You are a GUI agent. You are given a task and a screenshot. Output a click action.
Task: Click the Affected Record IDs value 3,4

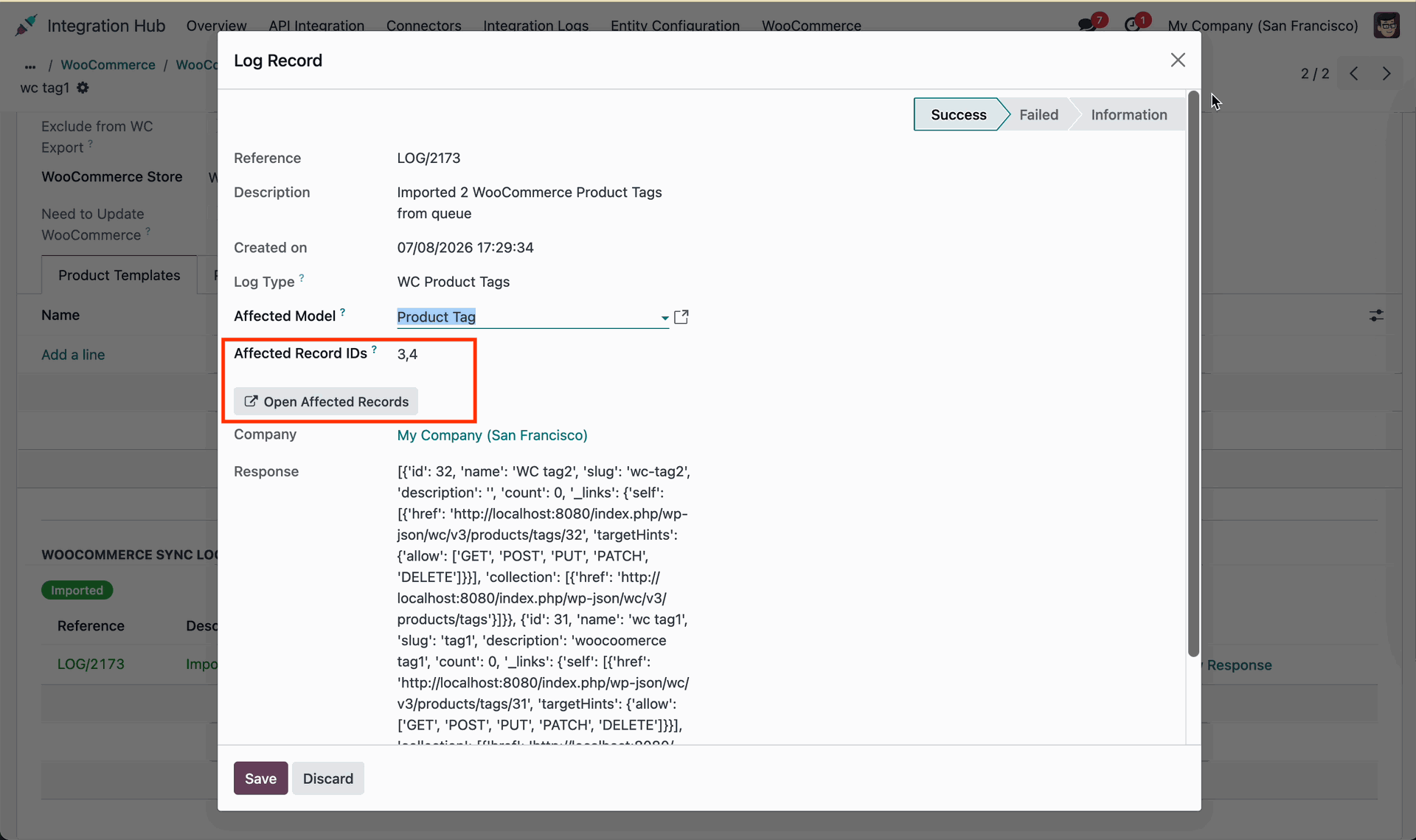(407, 354)
